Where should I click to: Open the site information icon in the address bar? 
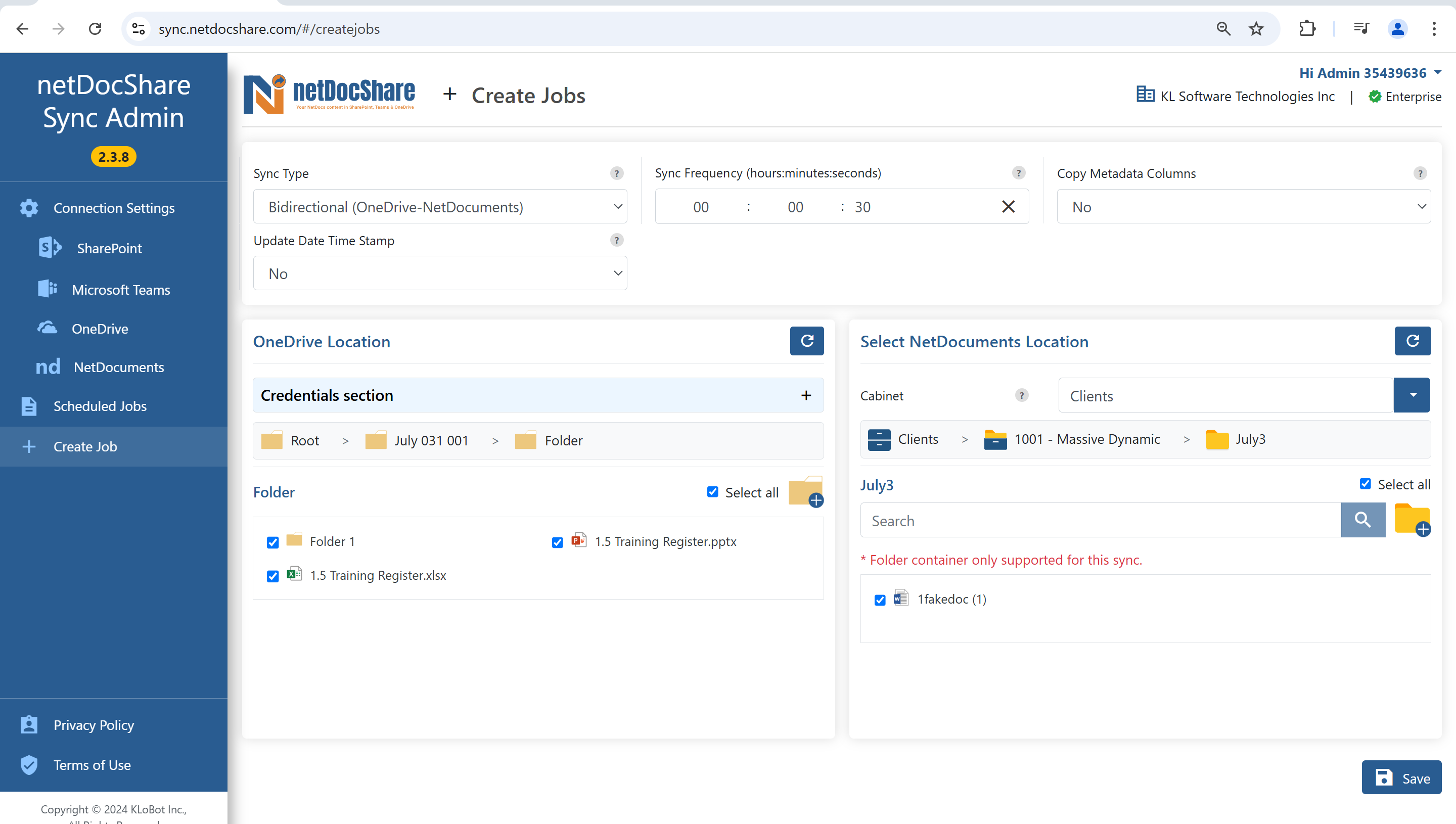(138, 28)
